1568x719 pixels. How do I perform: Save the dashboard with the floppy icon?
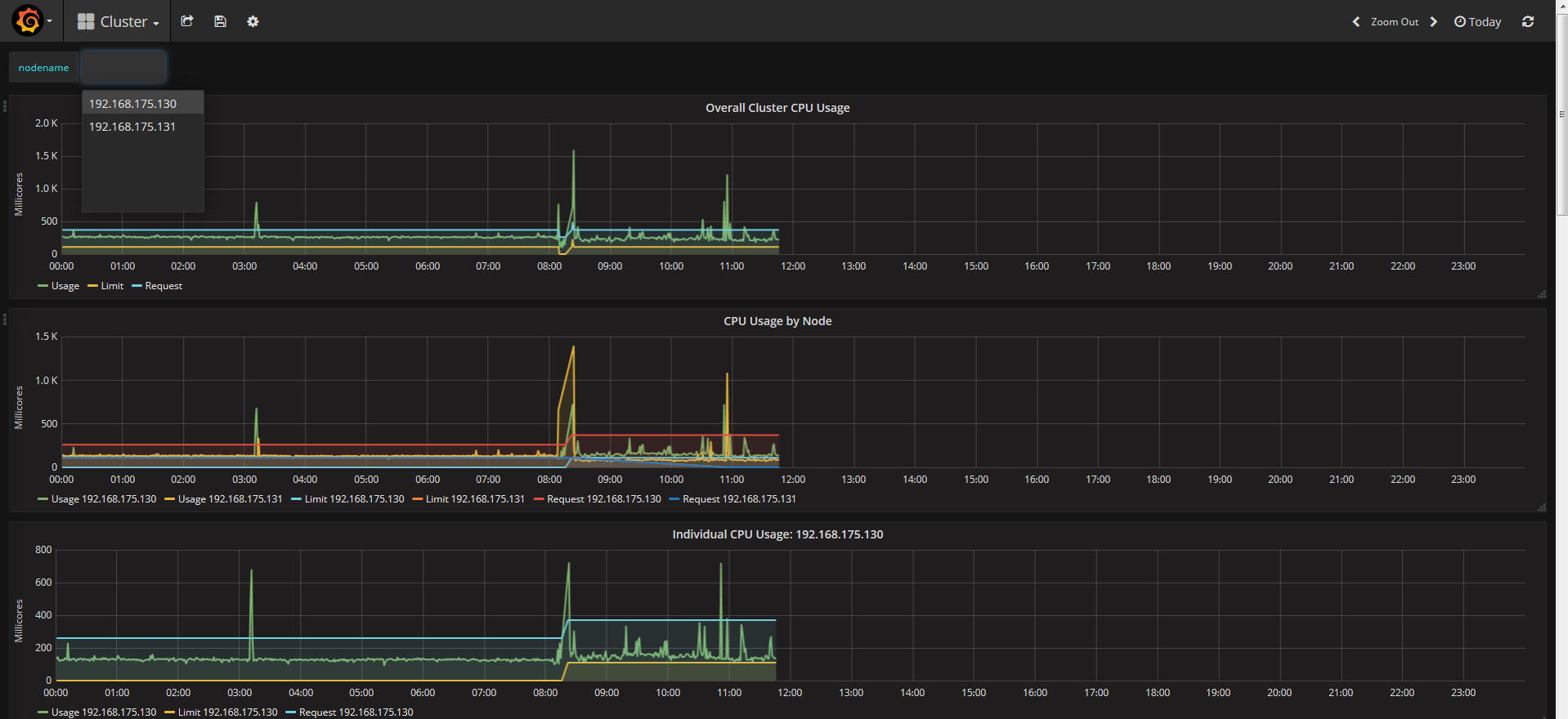click(220, 21)
